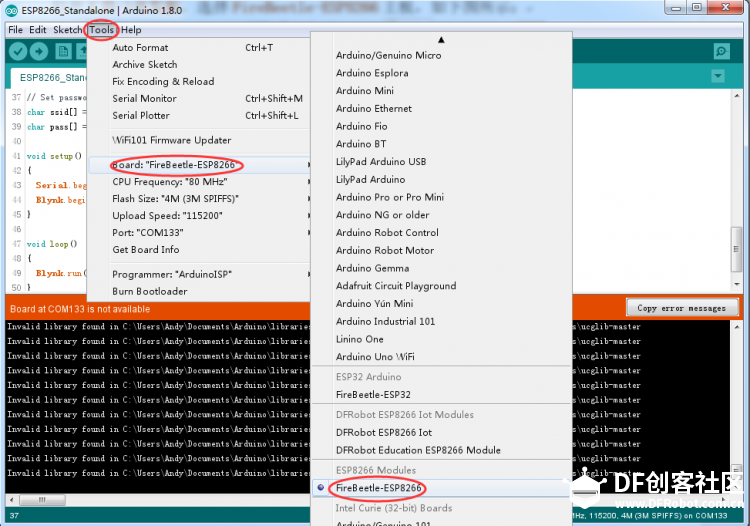
Task: Click editor vertical scrollbar thumb
Action: [736, 249]
